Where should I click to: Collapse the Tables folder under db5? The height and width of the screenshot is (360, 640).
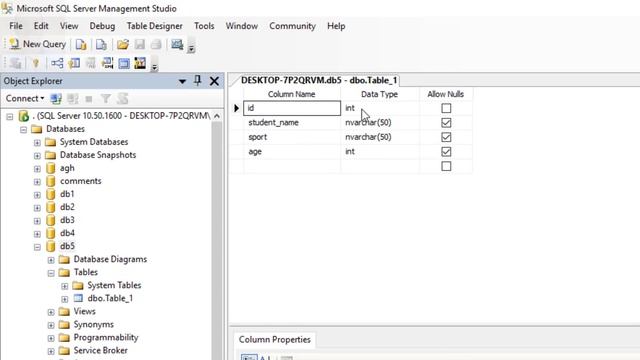click(x=51, y=273)
